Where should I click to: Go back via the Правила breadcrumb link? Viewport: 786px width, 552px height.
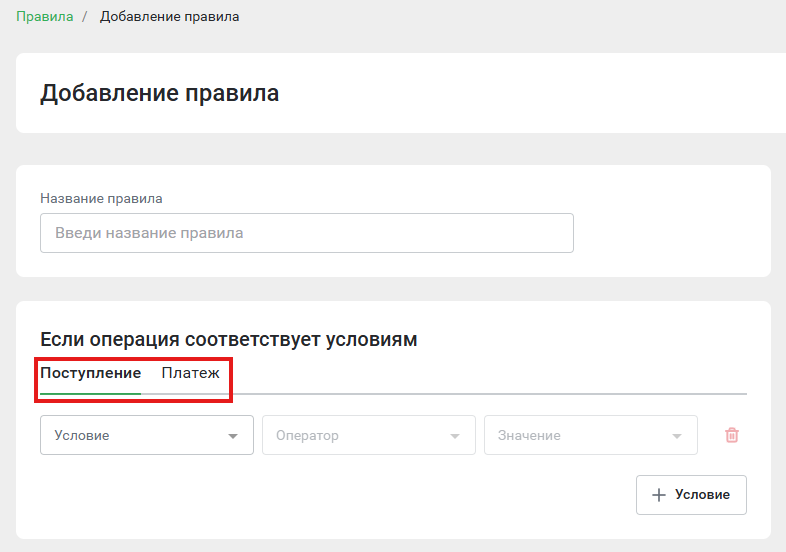[45, 17]
